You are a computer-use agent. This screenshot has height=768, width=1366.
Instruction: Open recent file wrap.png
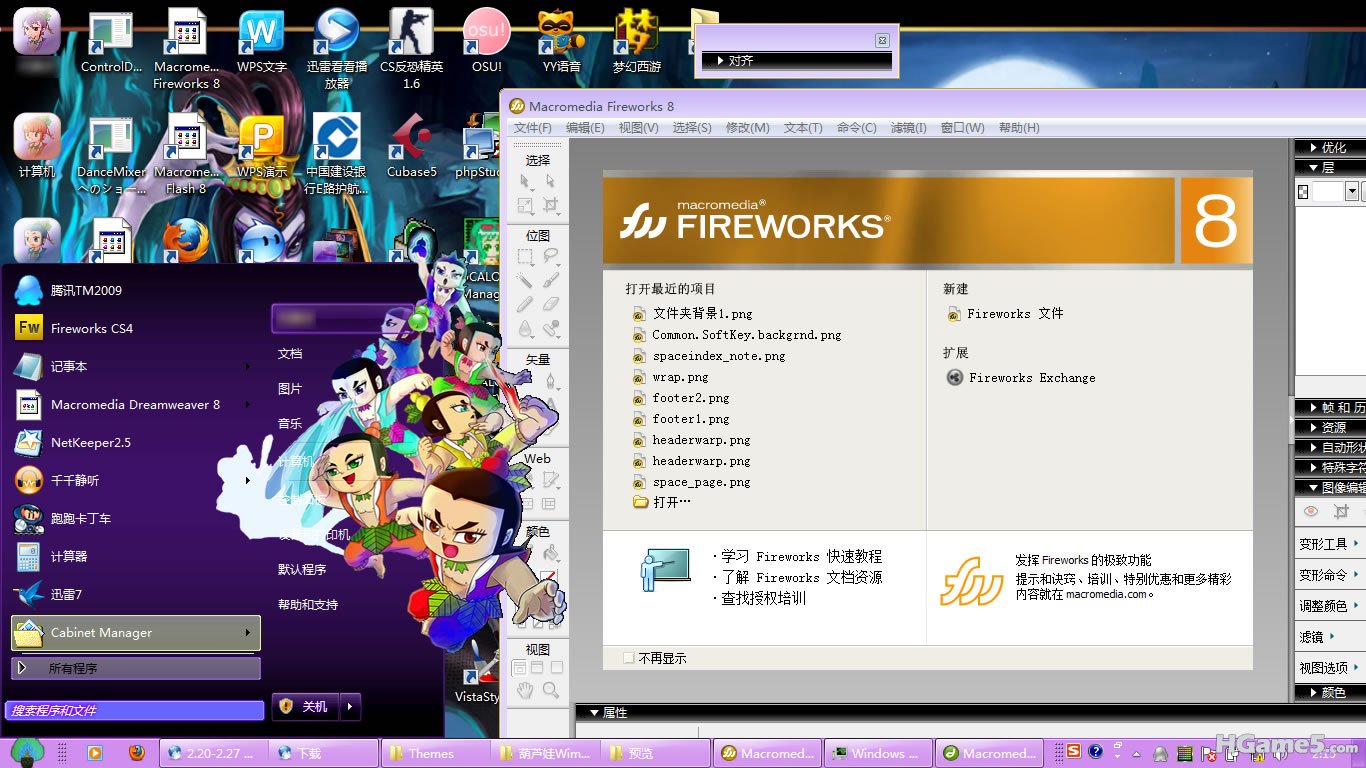[671, 377]
